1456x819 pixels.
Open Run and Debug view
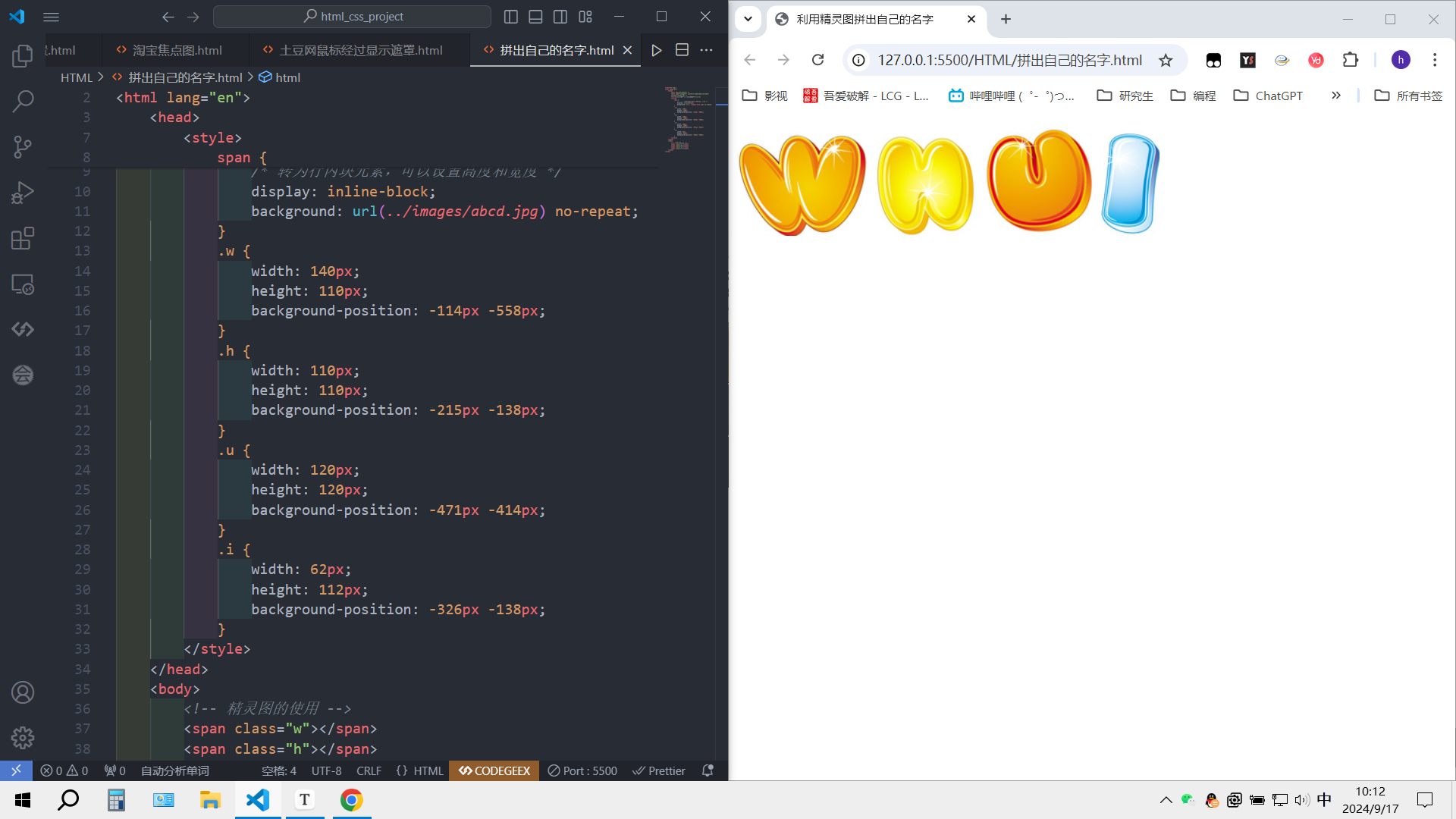[x=23, y=193]
